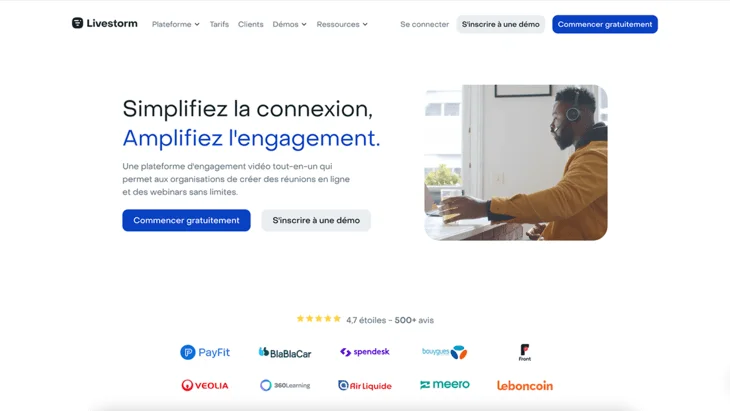The image size is (730, 411).
Task: Open the PayFit customer logo
Action: pos(205,352)
